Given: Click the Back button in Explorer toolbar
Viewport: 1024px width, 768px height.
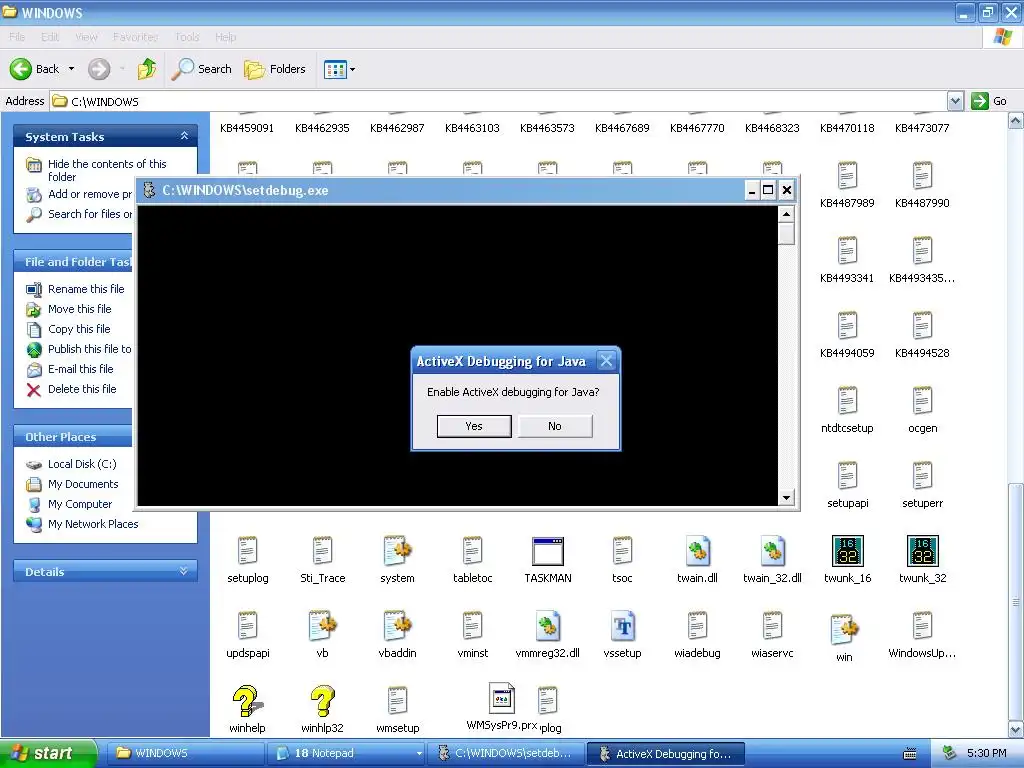Looking at the screenshot, I should coord(35,69).
